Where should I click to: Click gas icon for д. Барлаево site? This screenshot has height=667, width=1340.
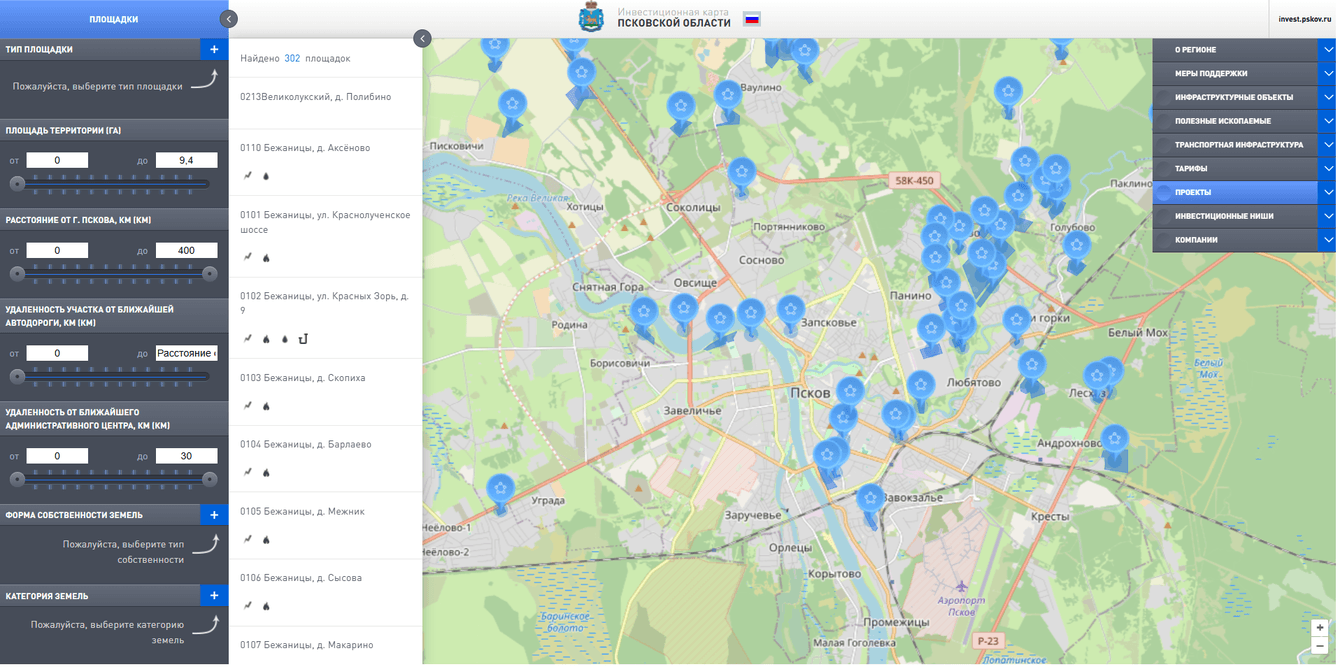click(x=266, y=471)
